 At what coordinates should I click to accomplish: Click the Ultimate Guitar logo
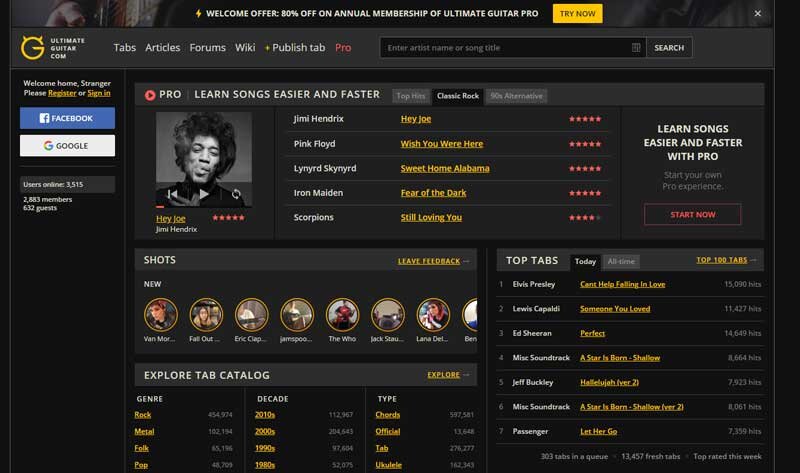coord(53,48)
